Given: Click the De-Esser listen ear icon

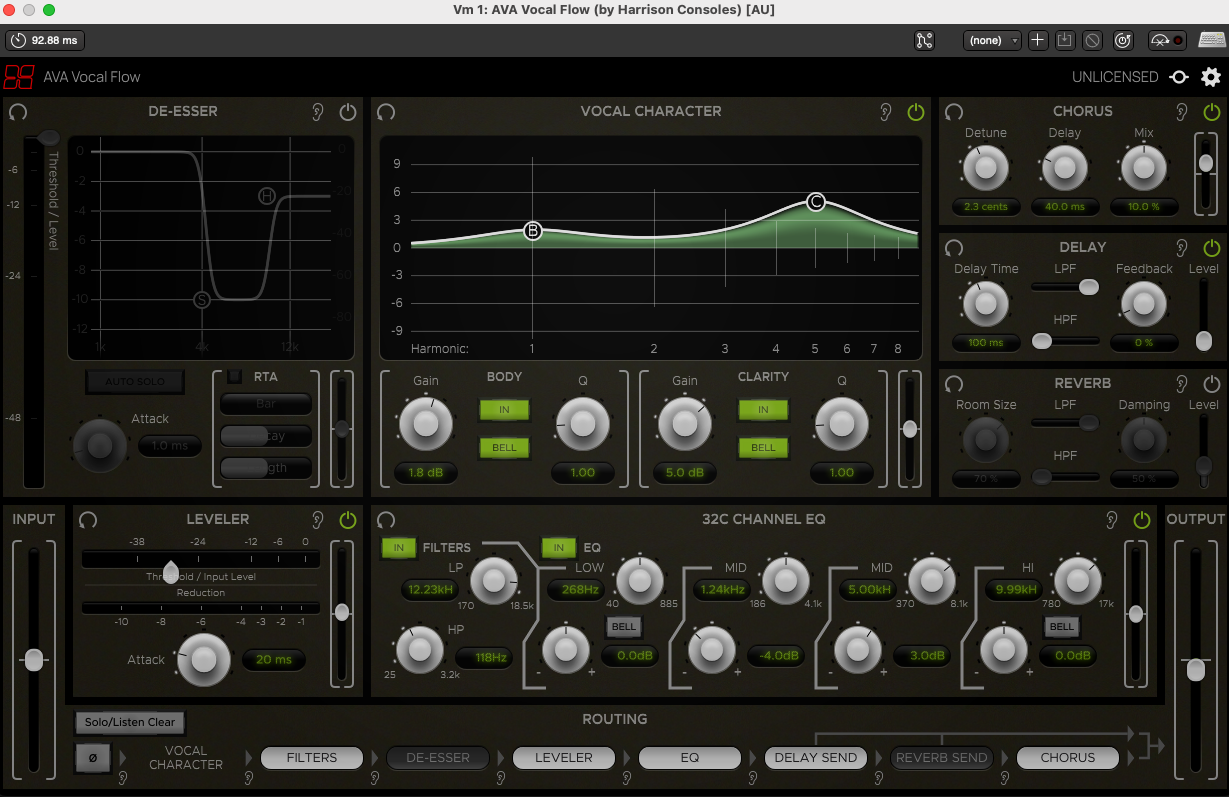Looking at the screenshot, I should pos(318,112).
